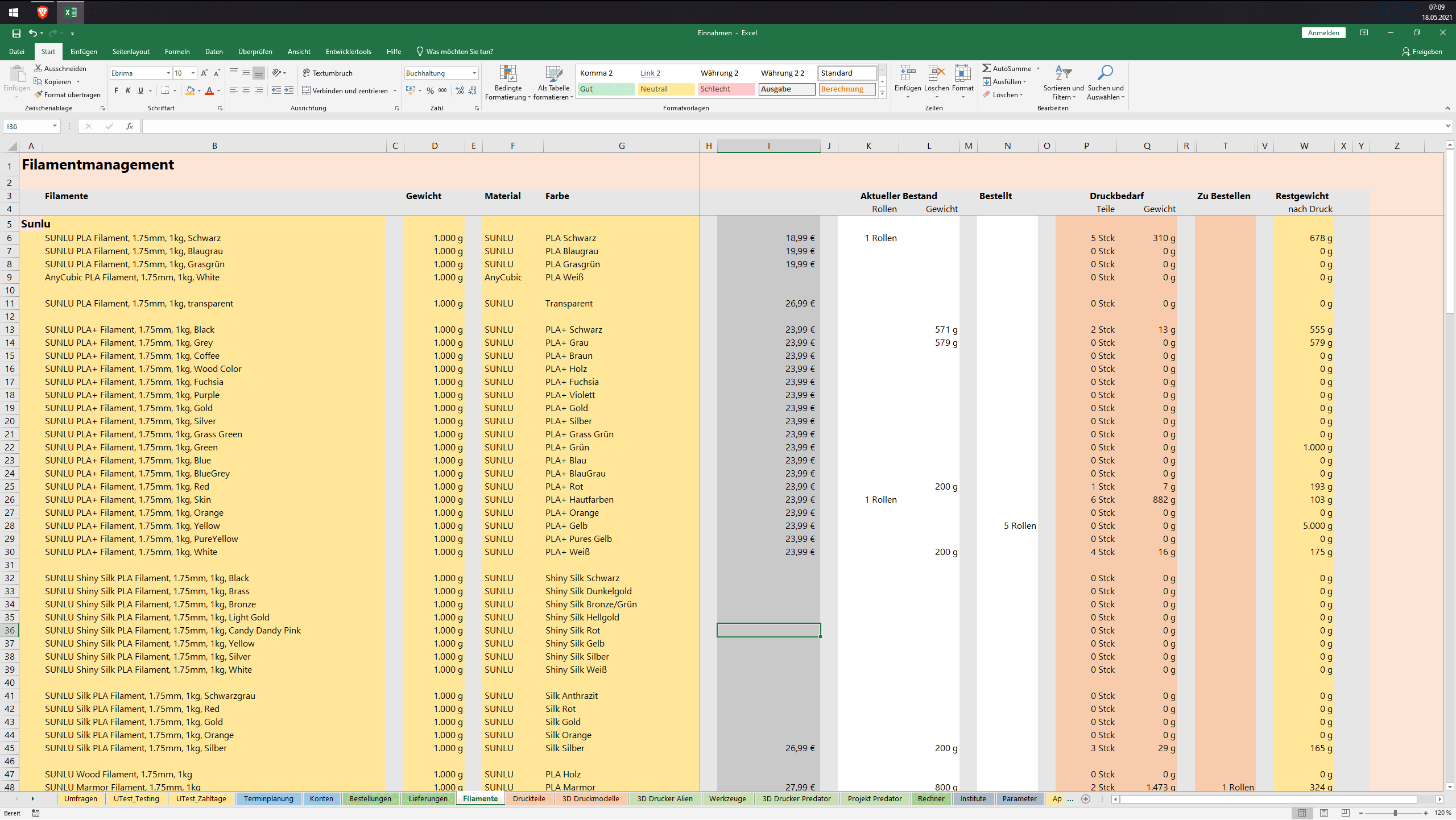
Task: Click the zoom slider in status bar
Action: pos(1395,813)
